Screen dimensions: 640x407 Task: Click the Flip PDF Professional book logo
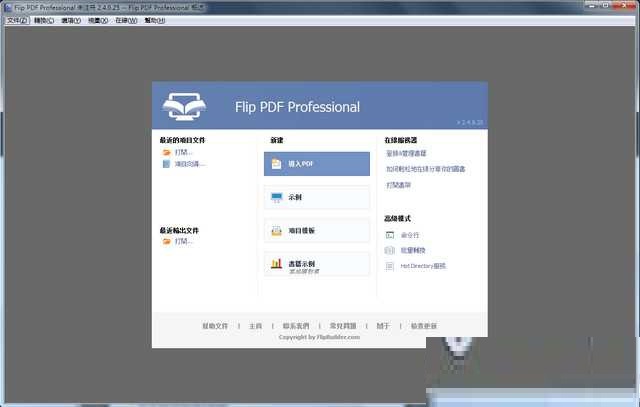coord(188,106)
